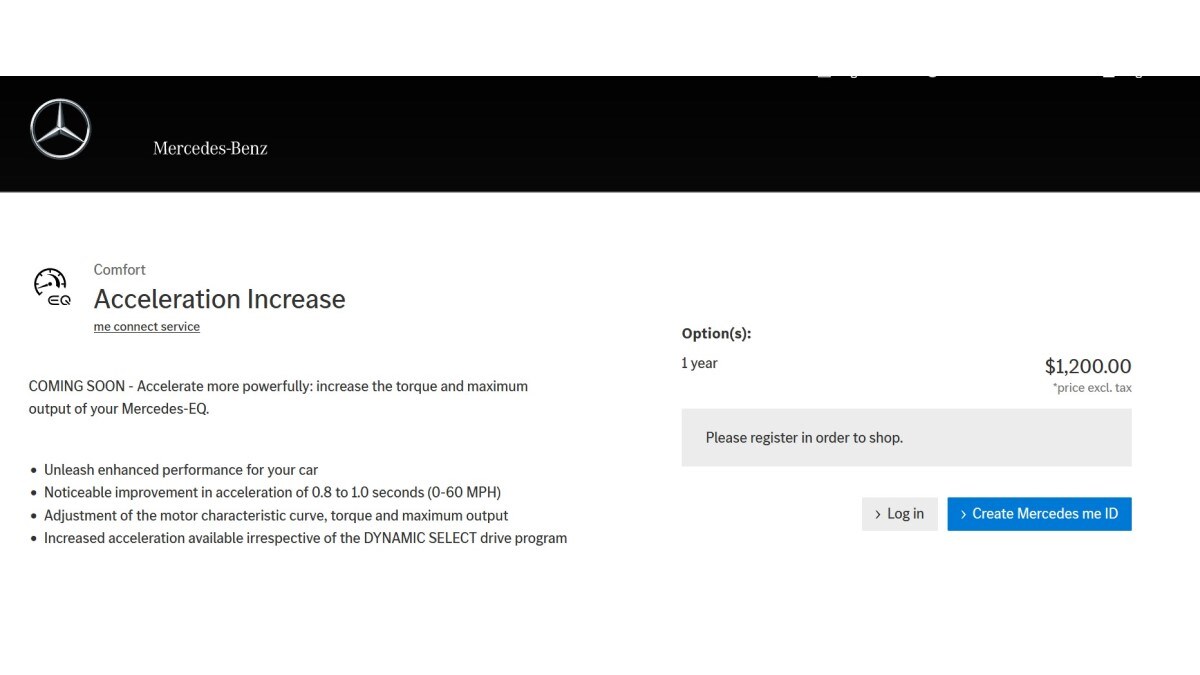Click the chevron icon inside the Log in button
The image size is (1200, 675).
(878, 513)
